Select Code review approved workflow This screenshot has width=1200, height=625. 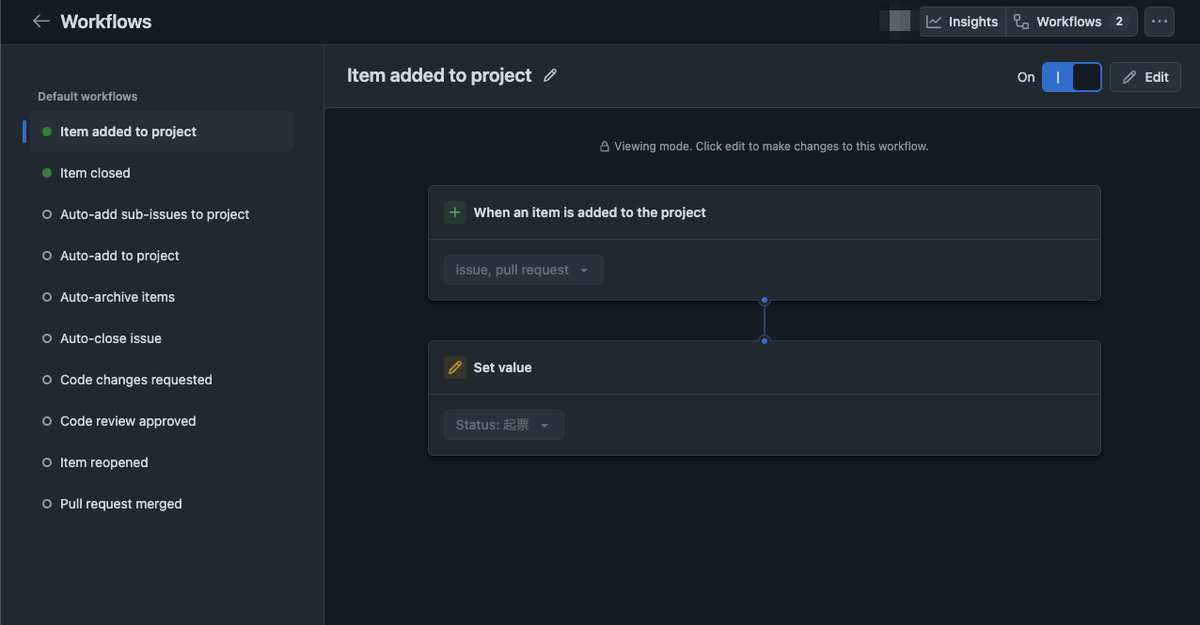pyautogui.click(x=128, y=421)
